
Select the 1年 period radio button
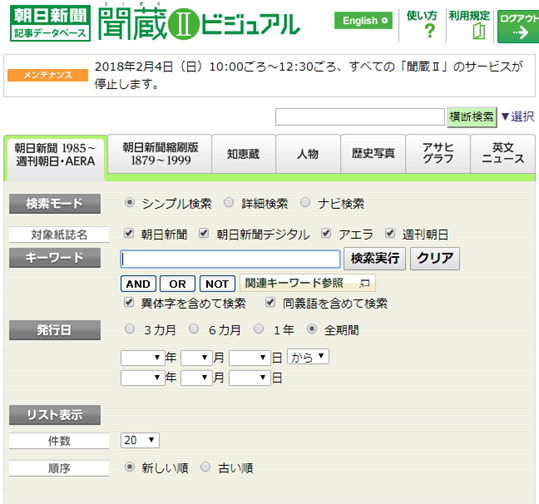pos(258,329)
